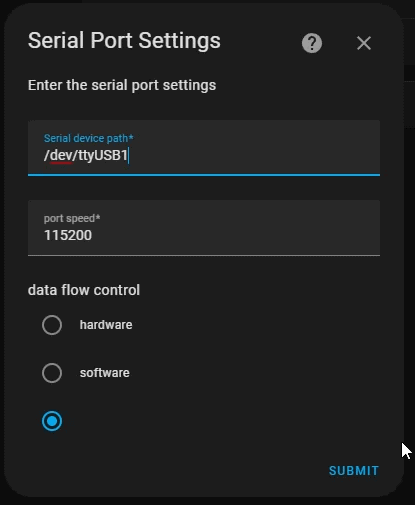This screenshot has height=505, width=415.
Task: Click the "hardware" option label text
Action: click(106, 325)
